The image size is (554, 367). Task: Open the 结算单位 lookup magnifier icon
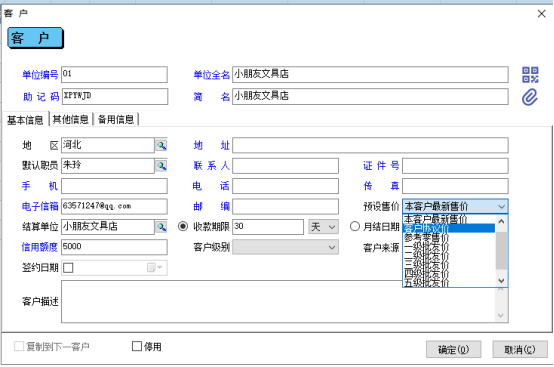point(161,227)
